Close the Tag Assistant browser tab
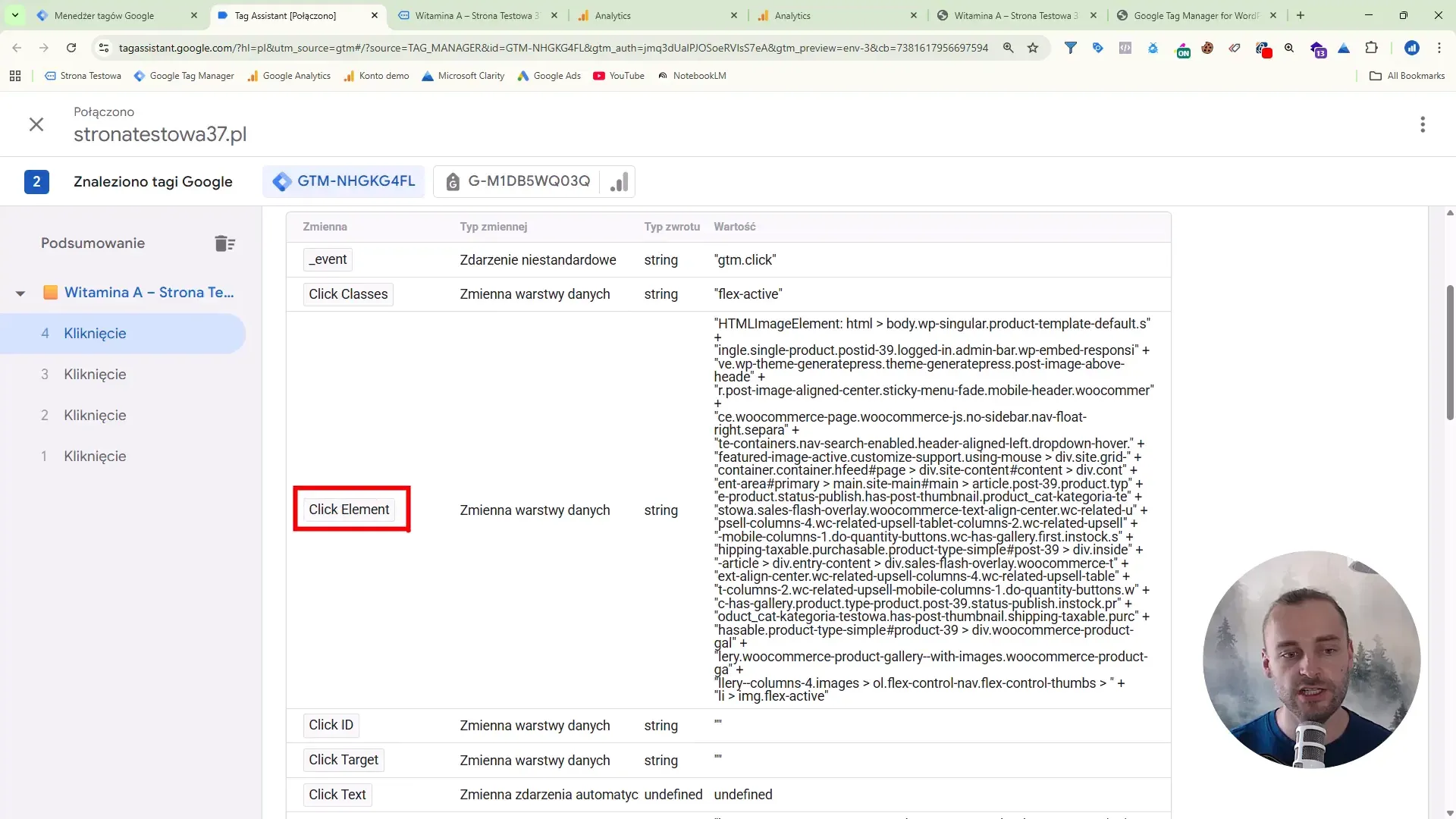 click(375, 15)
